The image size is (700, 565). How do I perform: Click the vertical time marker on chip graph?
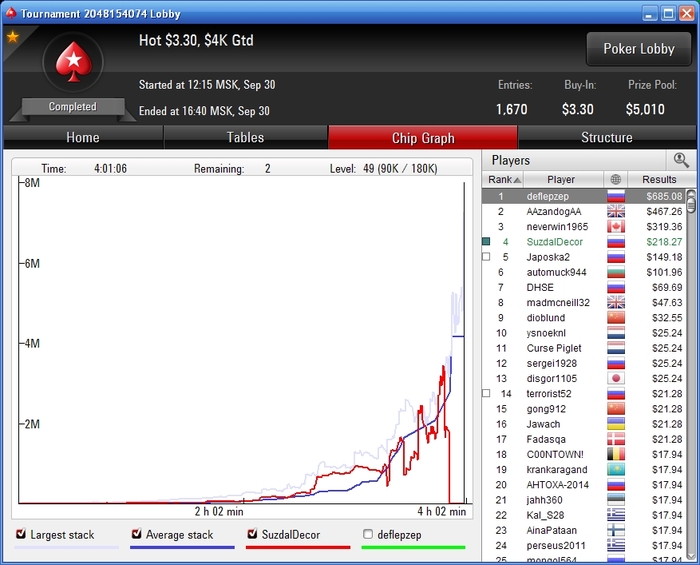[x=464, y=343]
